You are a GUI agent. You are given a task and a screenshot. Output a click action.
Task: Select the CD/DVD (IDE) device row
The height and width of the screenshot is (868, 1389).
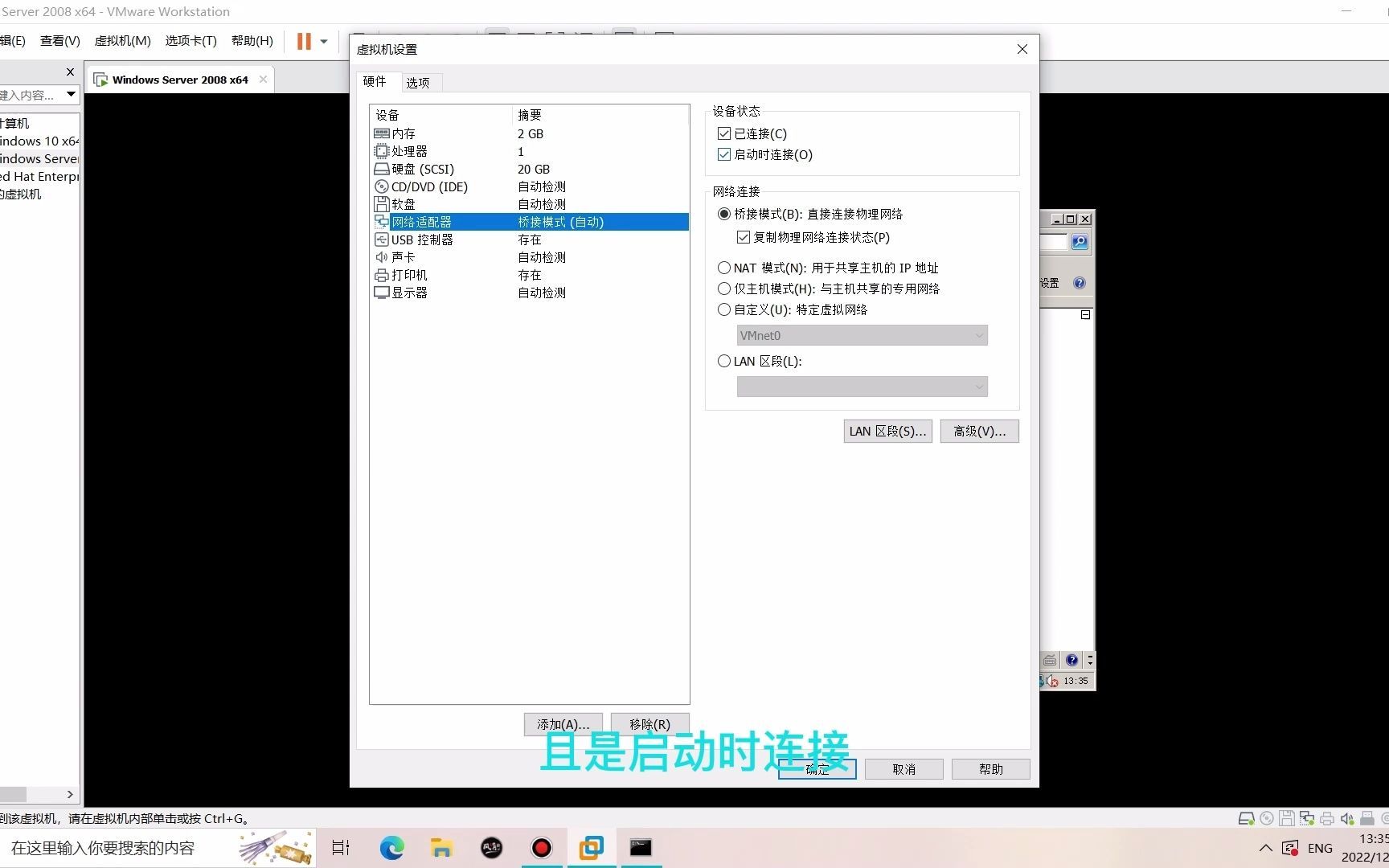[x=529, y=186]
